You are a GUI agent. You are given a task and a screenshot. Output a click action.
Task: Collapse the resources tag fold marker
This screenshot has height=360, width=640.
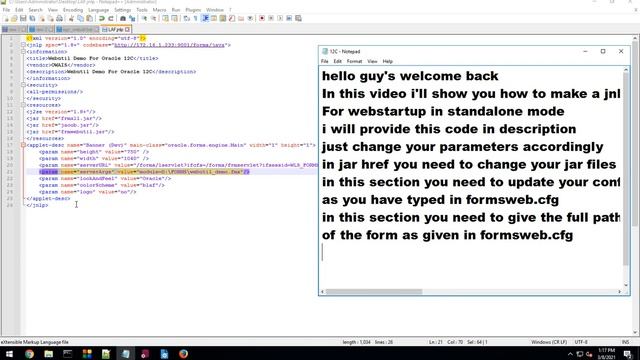pyautogui.click(x=23, y=105)
